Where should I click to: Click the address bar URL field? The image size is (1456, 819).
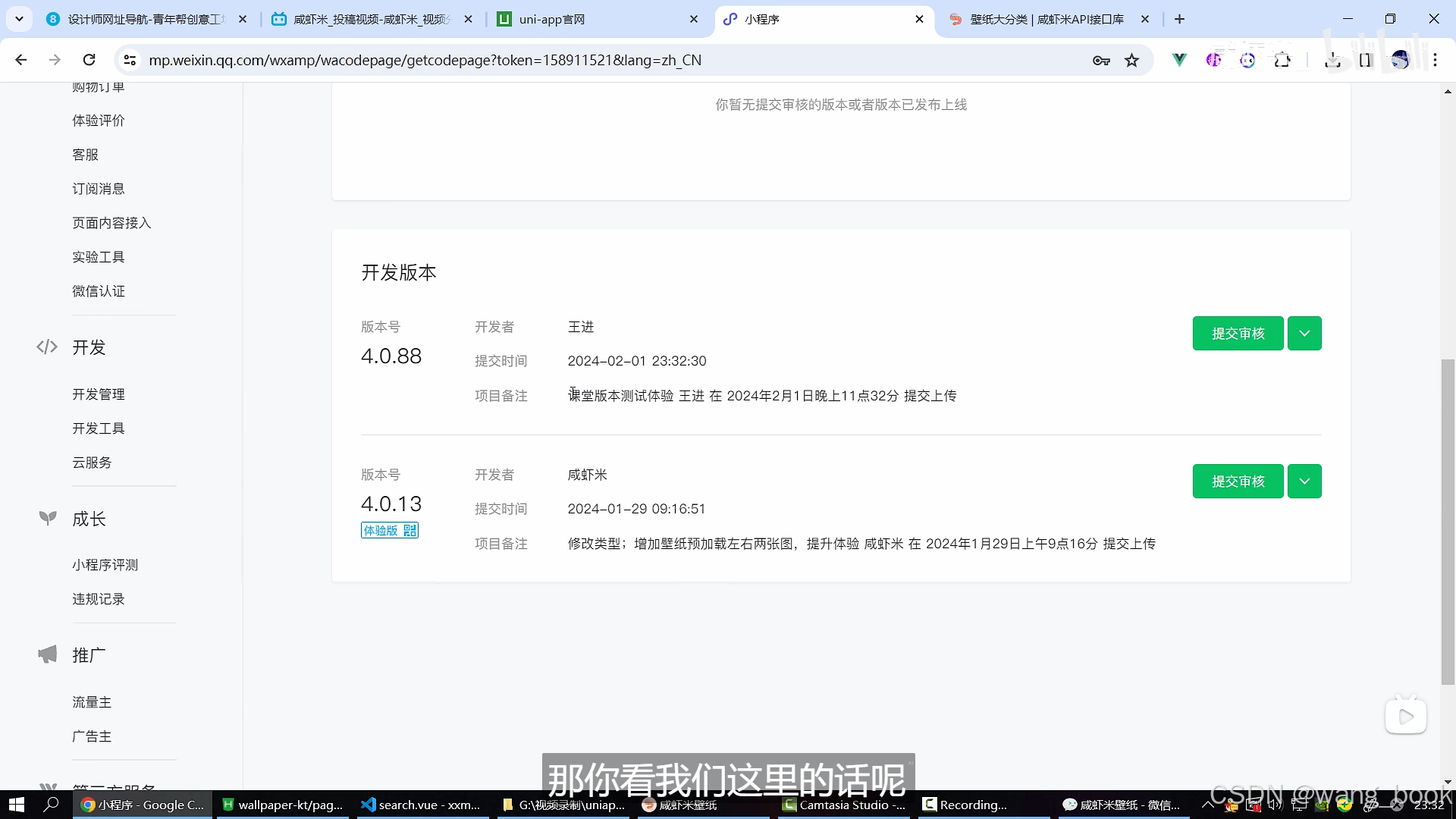click(607, 60)
